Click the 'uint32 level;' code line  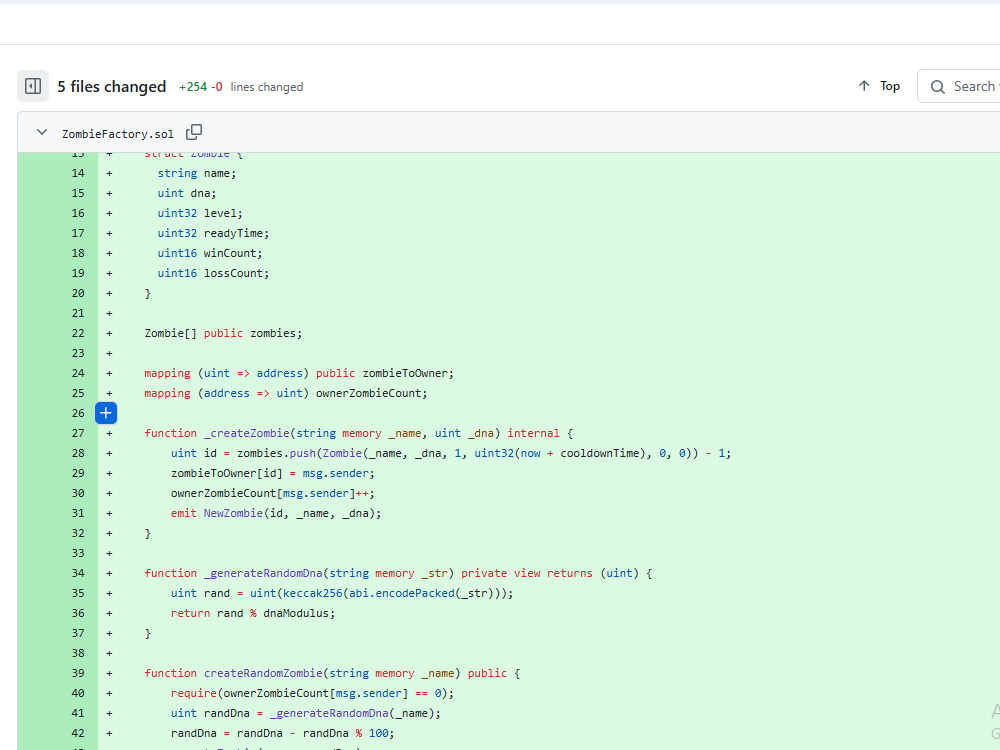[x=200, y=213]
